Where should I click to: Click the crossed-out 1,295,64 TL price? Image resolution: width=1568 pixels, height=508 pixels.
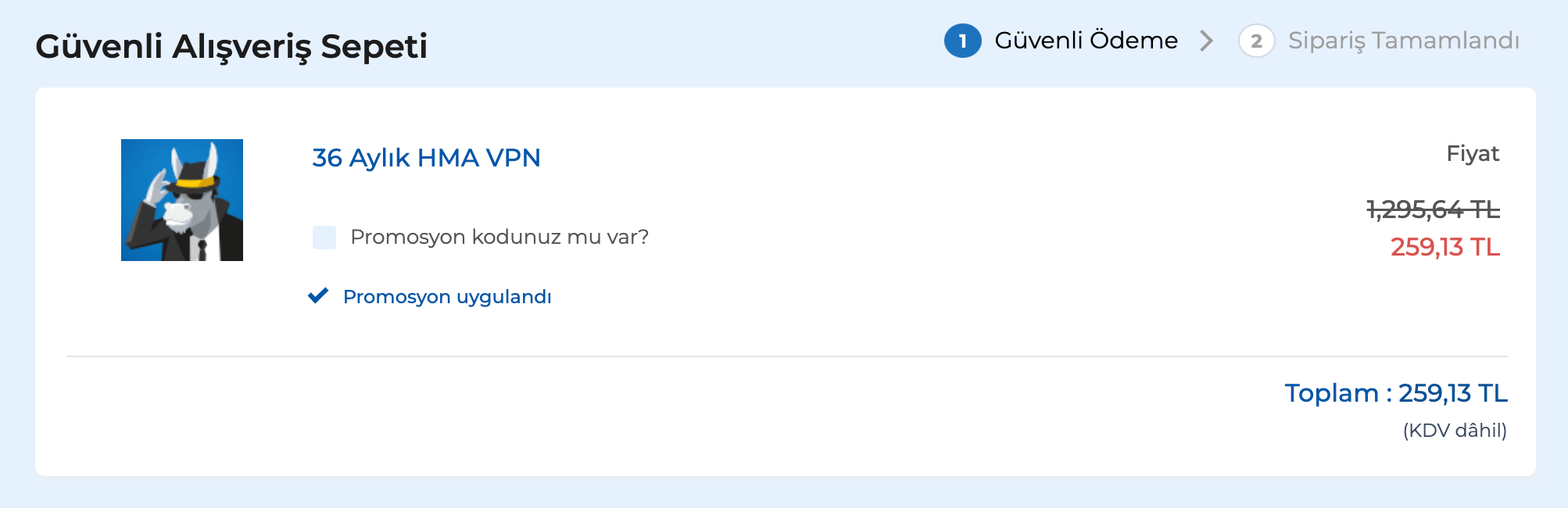click(x=1433, y=209)
